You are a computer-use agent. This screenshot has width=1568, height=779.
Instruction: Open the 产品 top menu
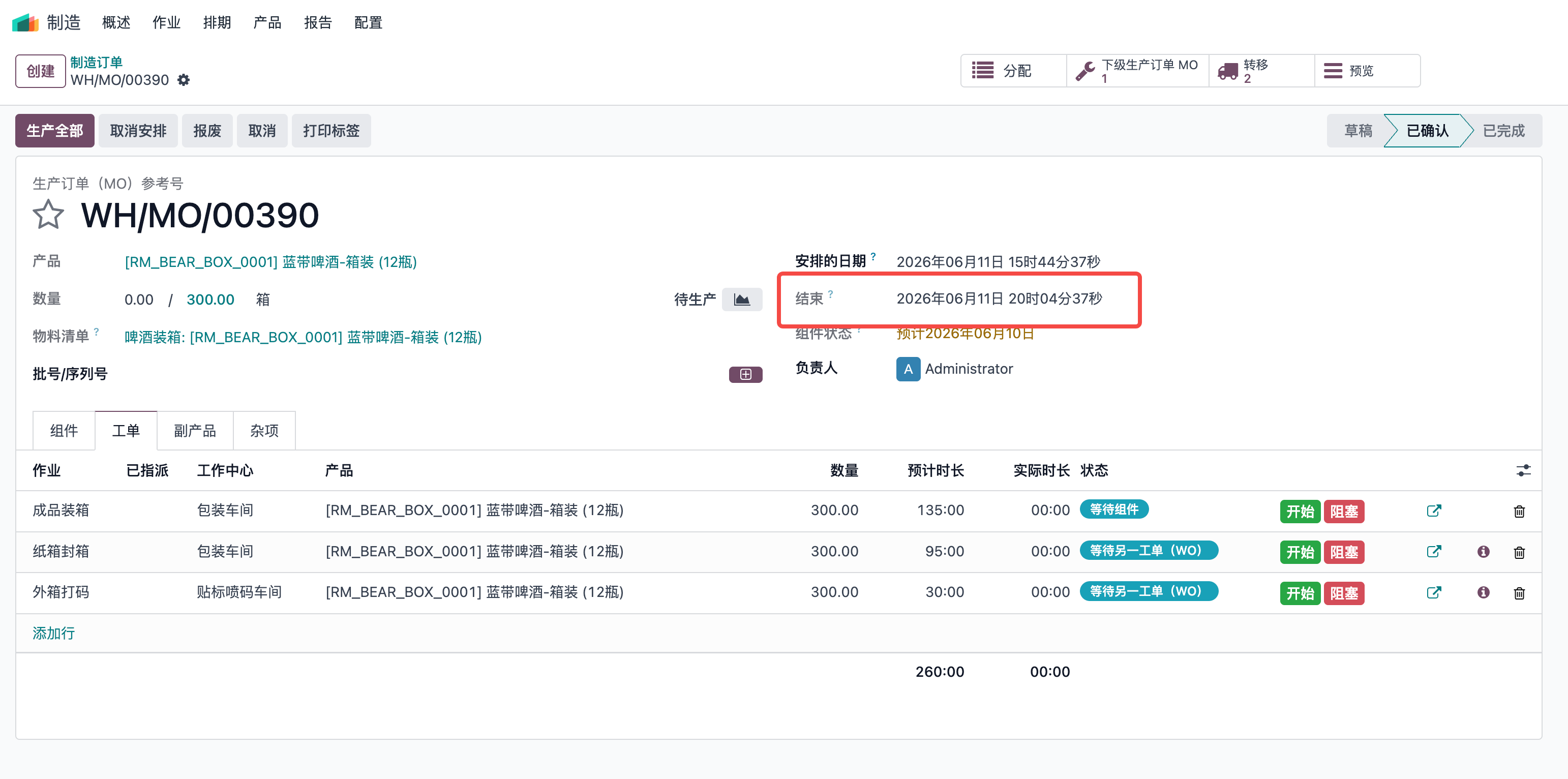tap(268, 22)
